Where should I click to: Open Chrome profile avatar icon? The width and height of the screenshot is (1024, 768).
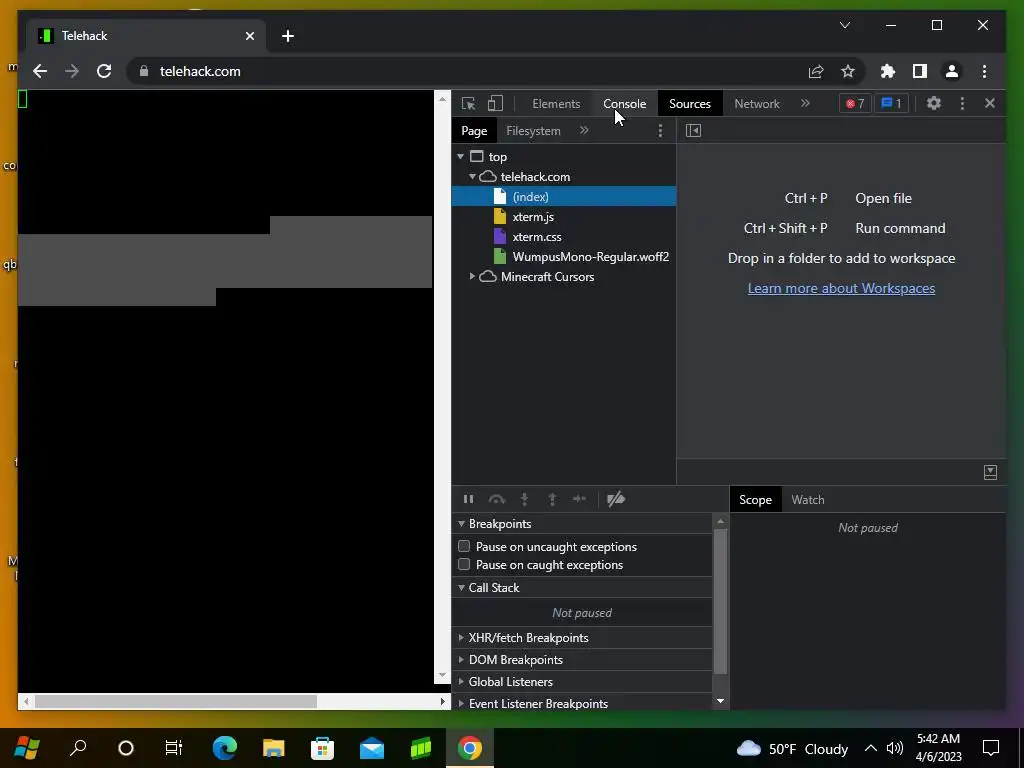[952, 71]
